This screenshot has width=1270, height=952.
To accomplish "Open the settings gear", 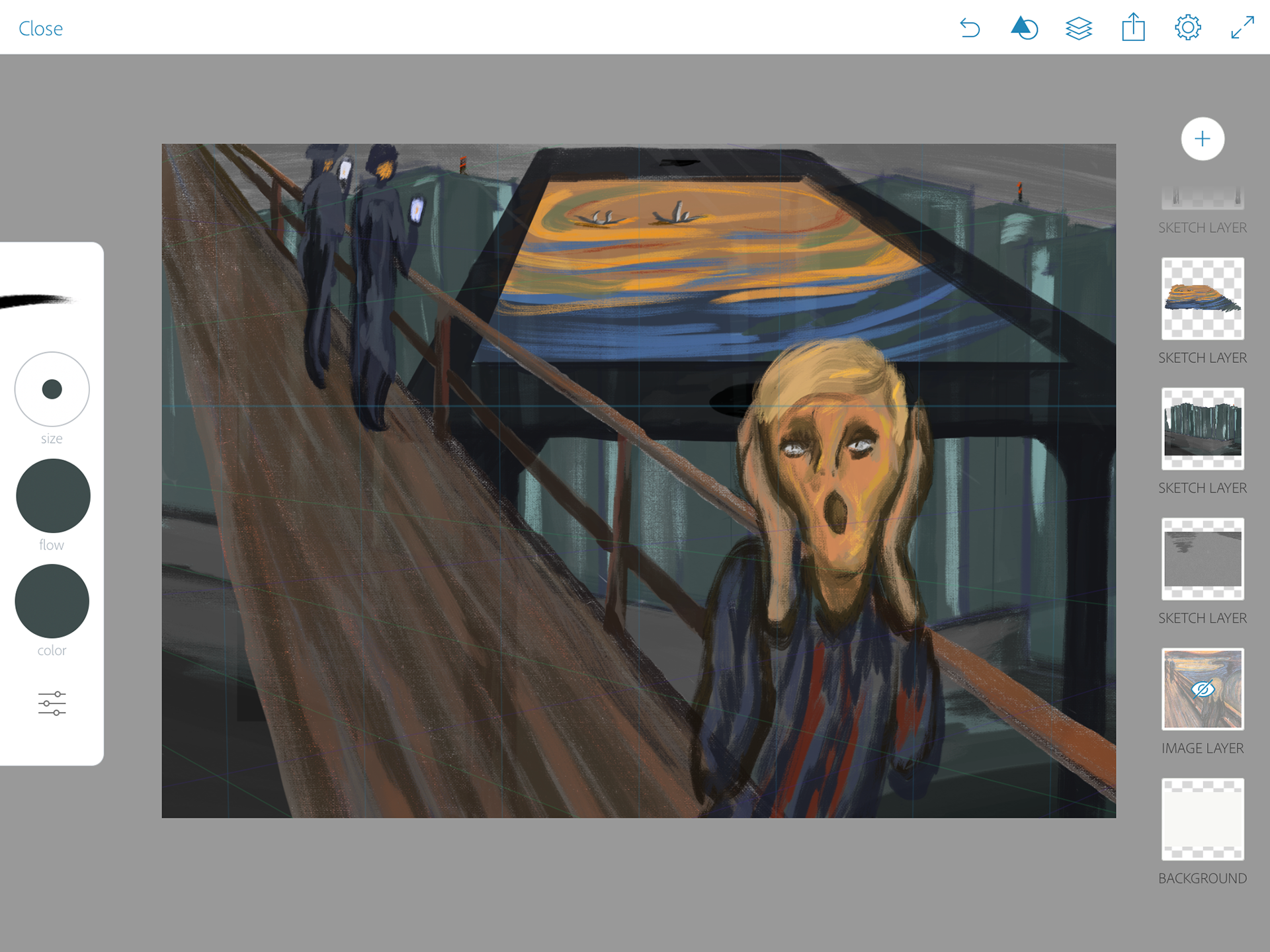I will (x=1188, y=28).
